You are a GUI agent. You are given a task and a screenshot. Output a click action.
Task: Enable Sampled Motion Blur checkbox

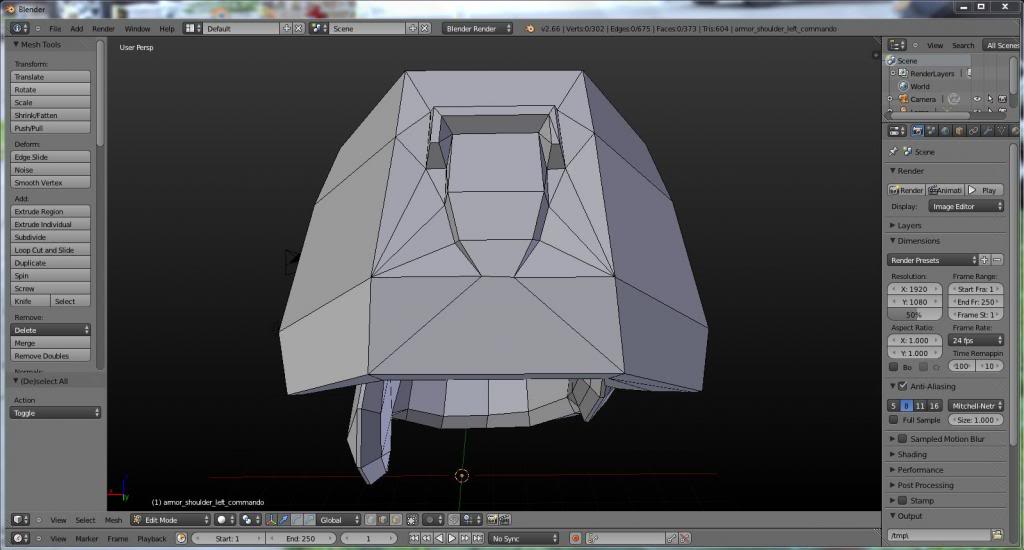[x=902, y=439]
